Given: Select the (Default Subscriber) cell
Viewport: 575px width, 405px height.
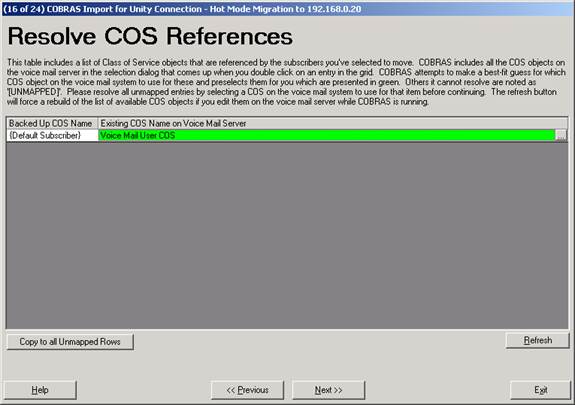Looking at the screenshot, I should (x=52, y=135).
